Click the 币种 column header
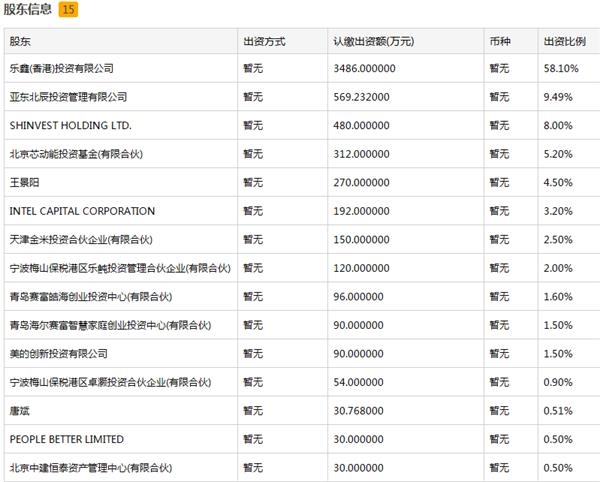This screenshot has width=600, height=482. pos(500,41)
